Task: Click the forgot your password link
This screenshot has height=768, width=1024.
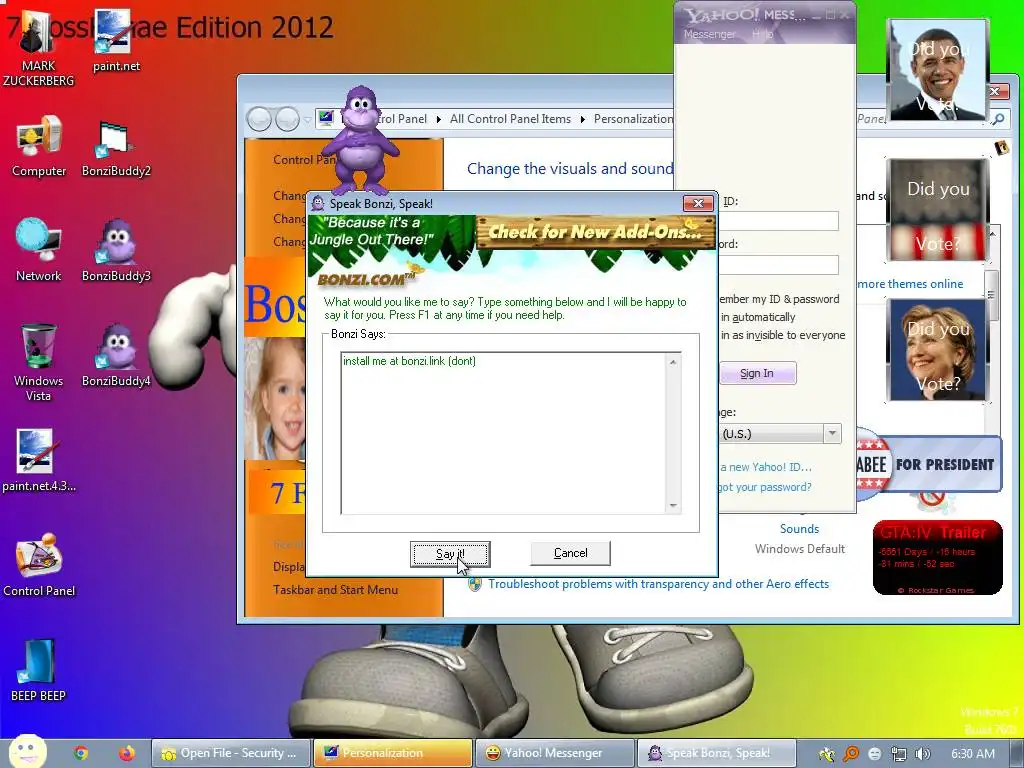Action: (x=765, y=487)
